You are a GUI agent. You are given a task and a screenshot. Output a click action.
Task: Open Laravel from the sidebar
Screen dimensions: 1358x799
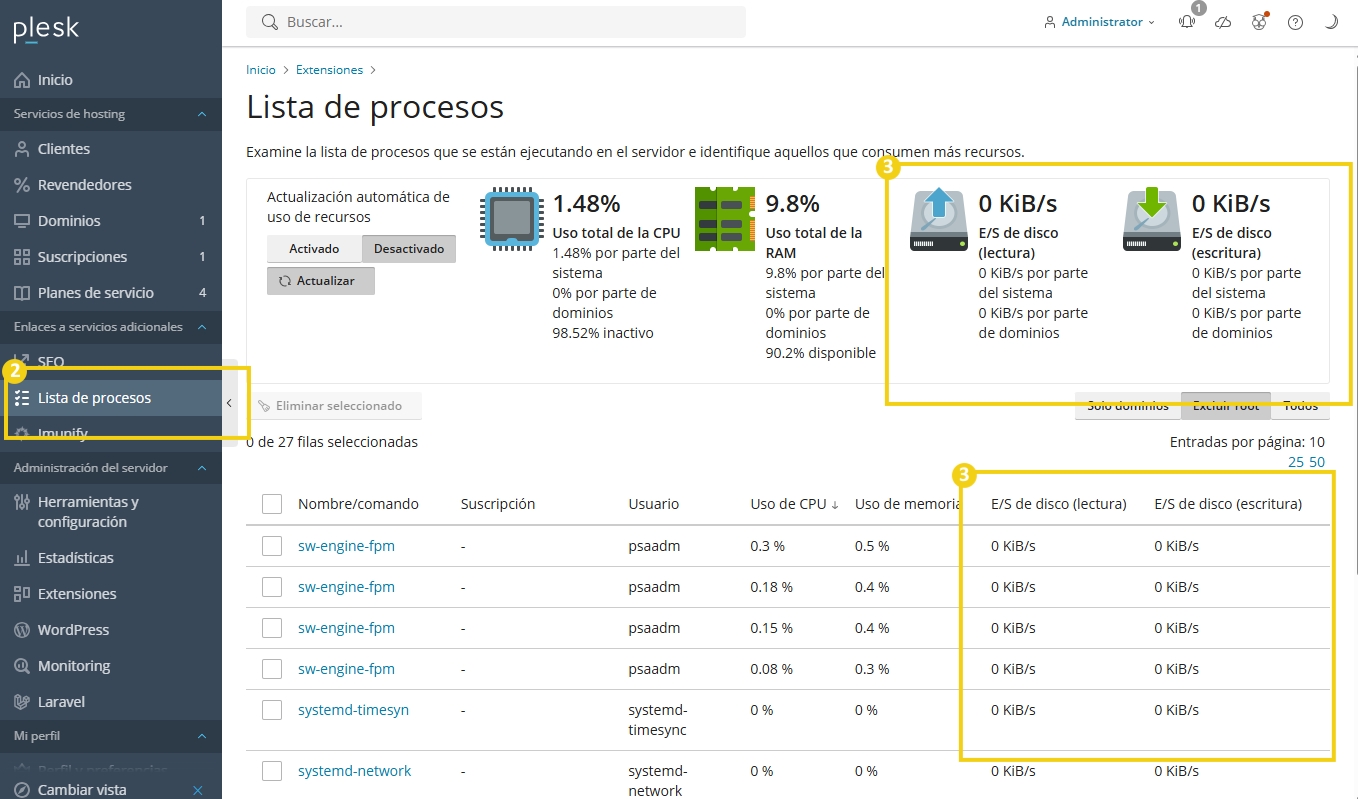[61, 702]
